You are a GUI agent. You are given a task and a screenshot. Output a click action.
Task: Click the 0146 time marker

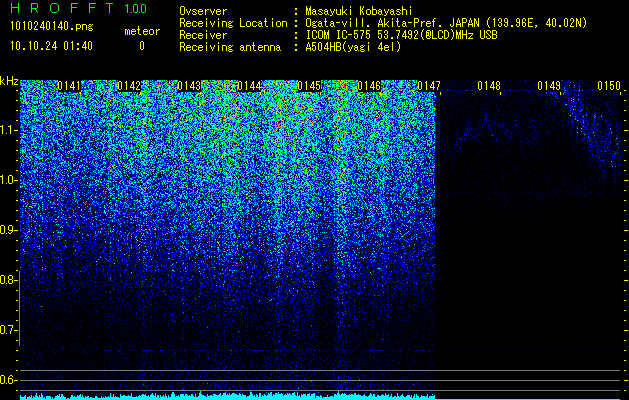point(369,86)
